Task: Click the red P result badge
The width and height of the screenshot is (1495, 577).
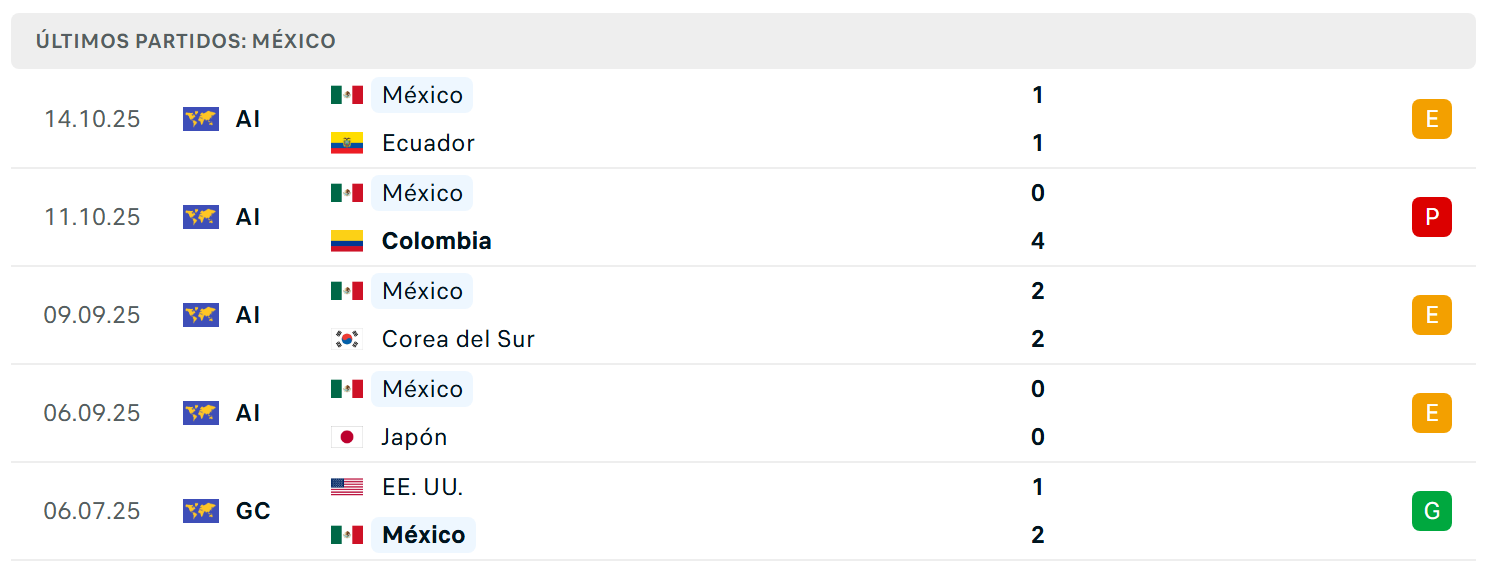Action: coord(1432,217)
